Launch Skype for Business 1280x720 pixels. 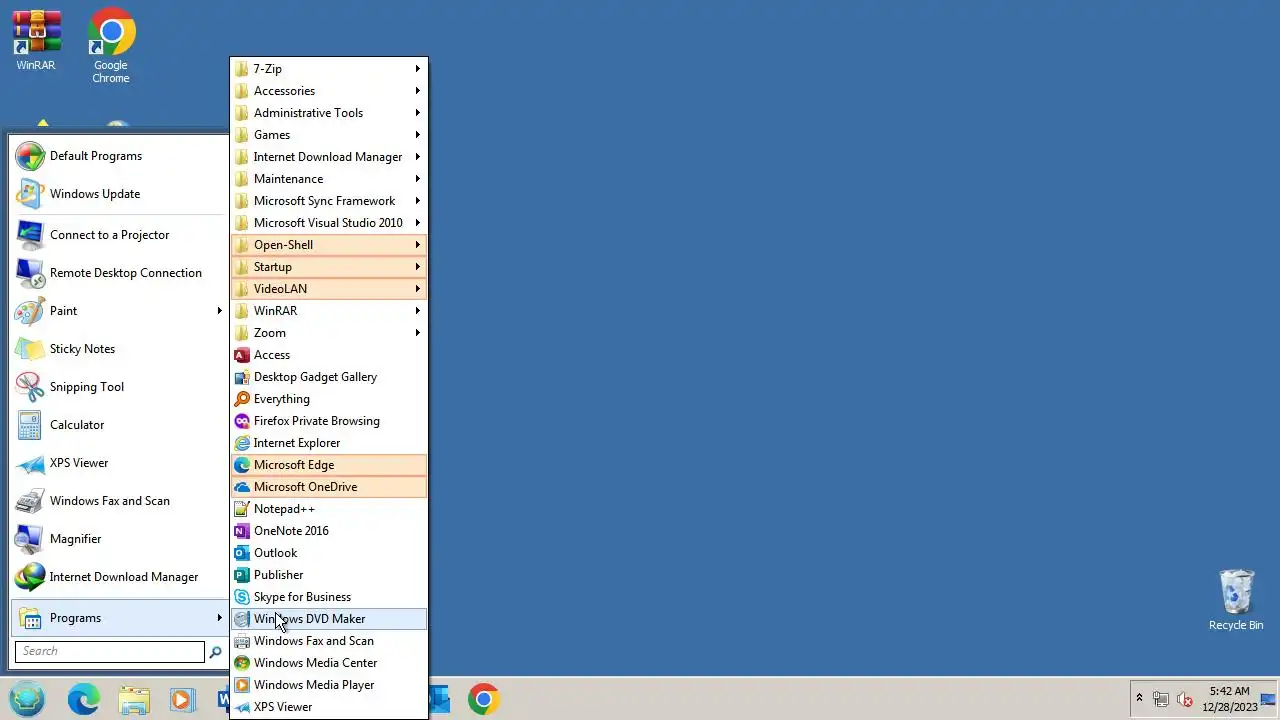tap(329, 597)
